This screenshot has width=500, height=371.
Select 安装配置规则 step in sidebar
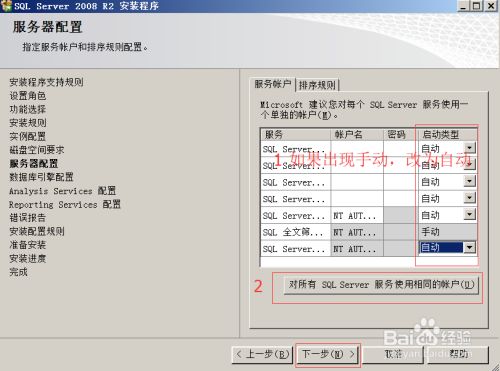pyautogui.click(x=37, y=231)
